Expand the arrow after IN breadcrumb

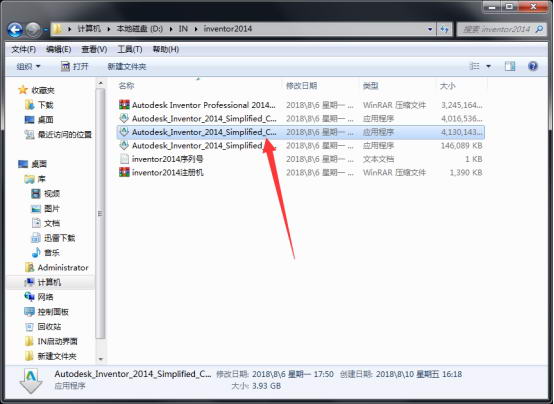point(196,29)
